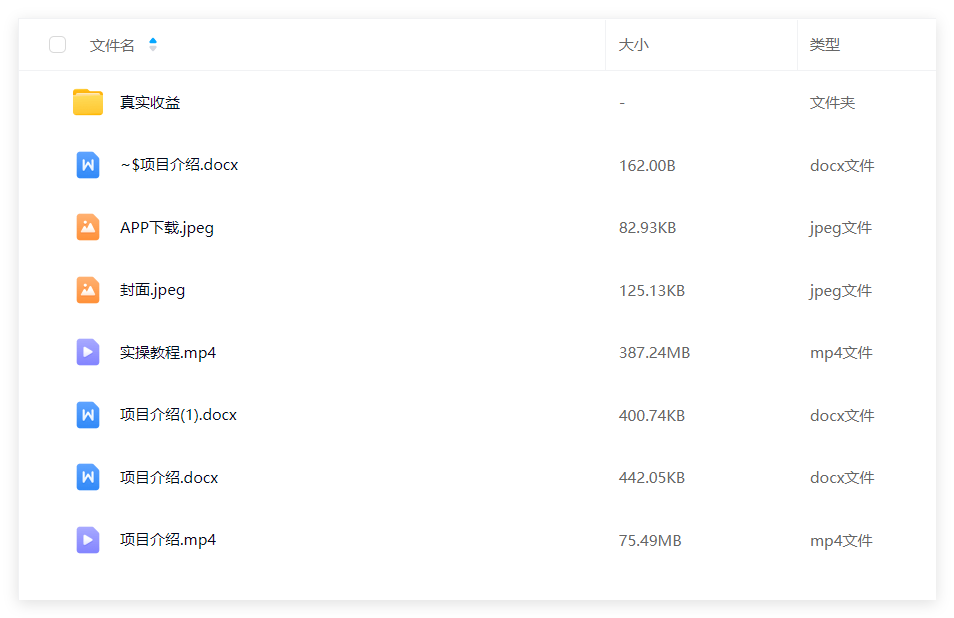This screenshot has height=618, width=954.
Task: Select the 项目介绍.docx file name
Action: click(169, 477)
